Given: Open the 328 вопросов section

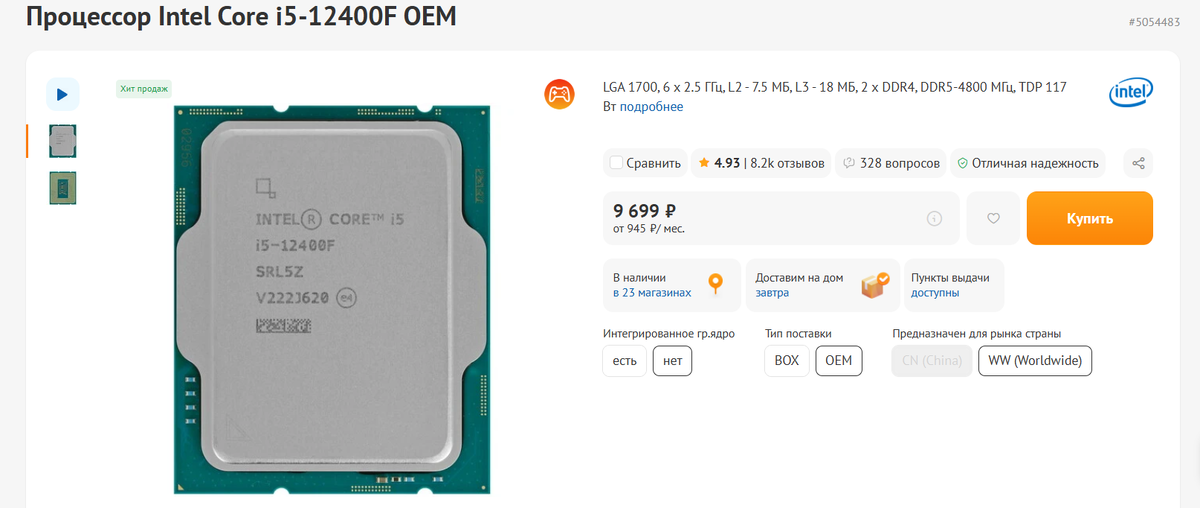Looking at the screenshot, I should 892,163.
